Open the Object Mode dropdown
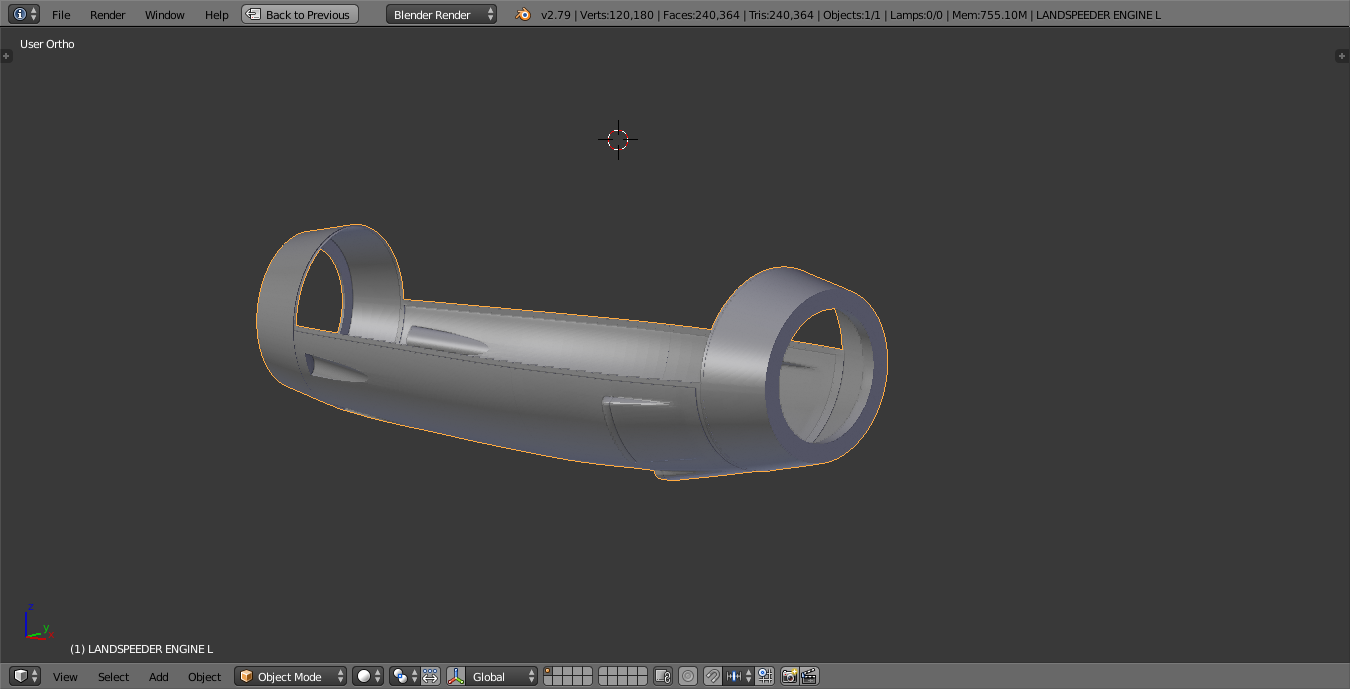This screenshot has height=689, width=1350. click(291, 676)
